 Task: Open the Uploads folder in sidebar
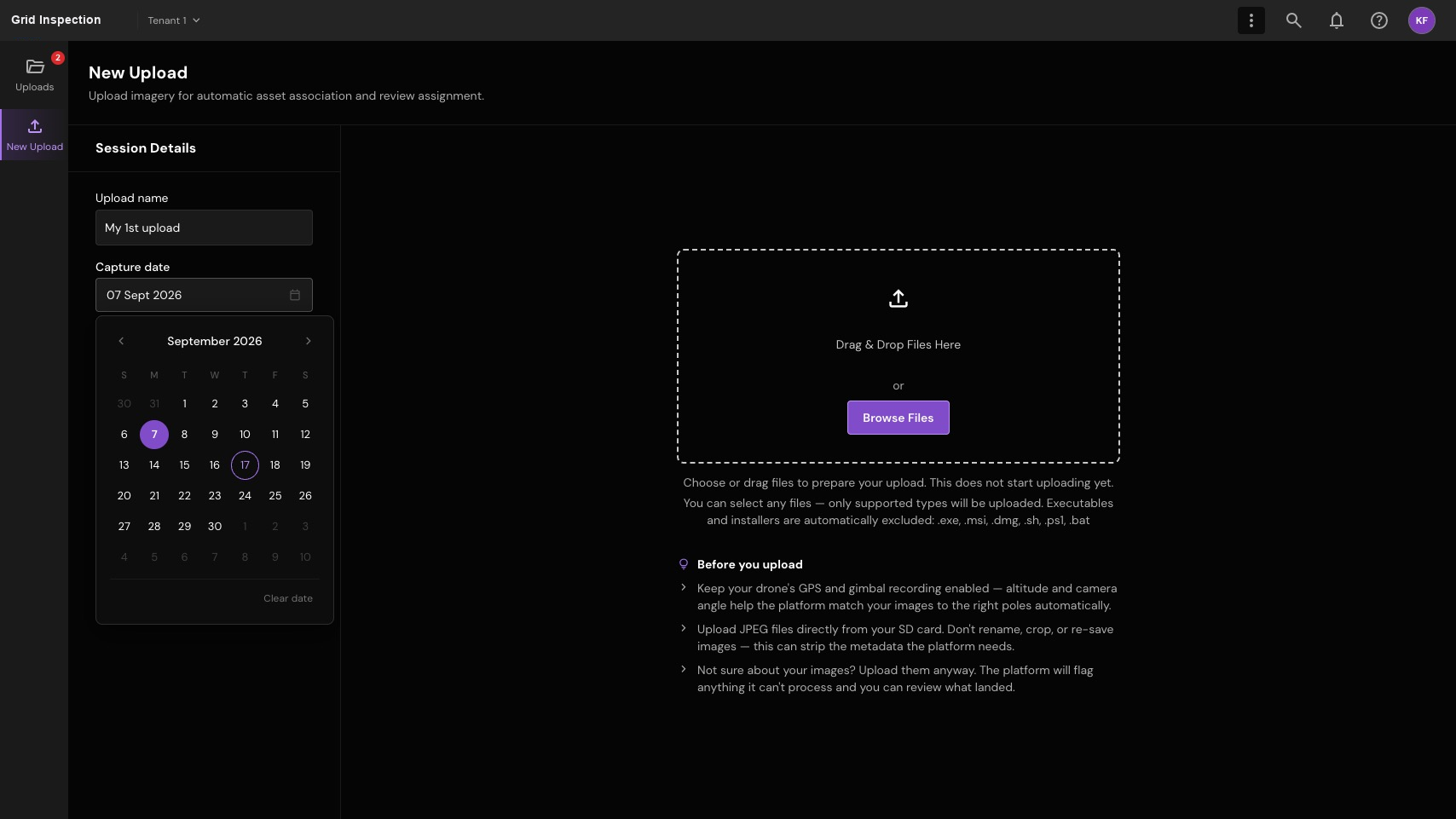(x=35, y=75)
